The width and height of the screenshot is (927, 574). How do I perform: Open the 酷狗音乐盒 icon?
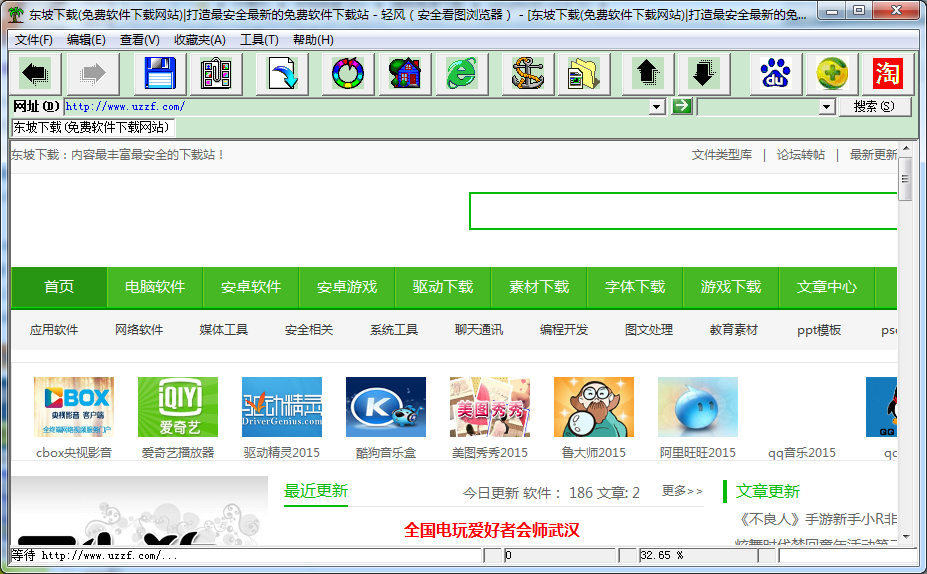(385, 407)
